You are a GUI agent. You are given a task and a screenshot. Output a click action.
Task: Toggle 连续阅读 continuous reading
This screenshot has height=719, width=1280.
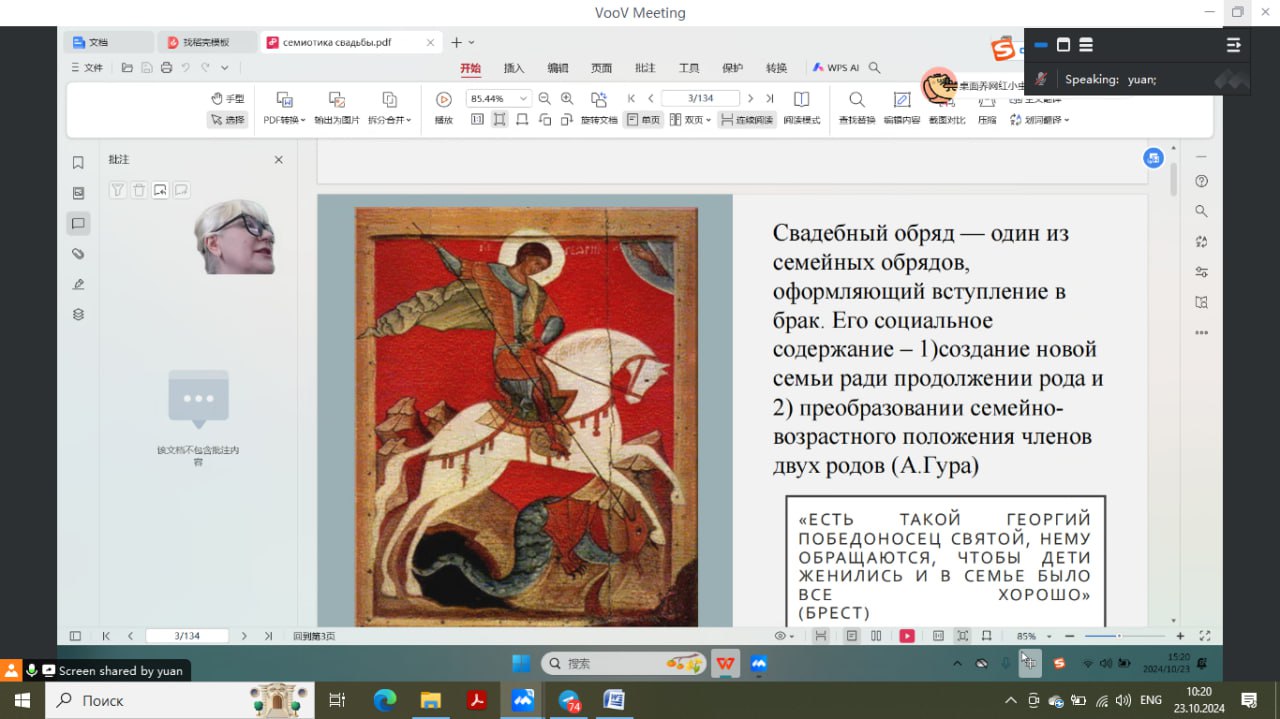pyautogui.click(x=747, y=120)
